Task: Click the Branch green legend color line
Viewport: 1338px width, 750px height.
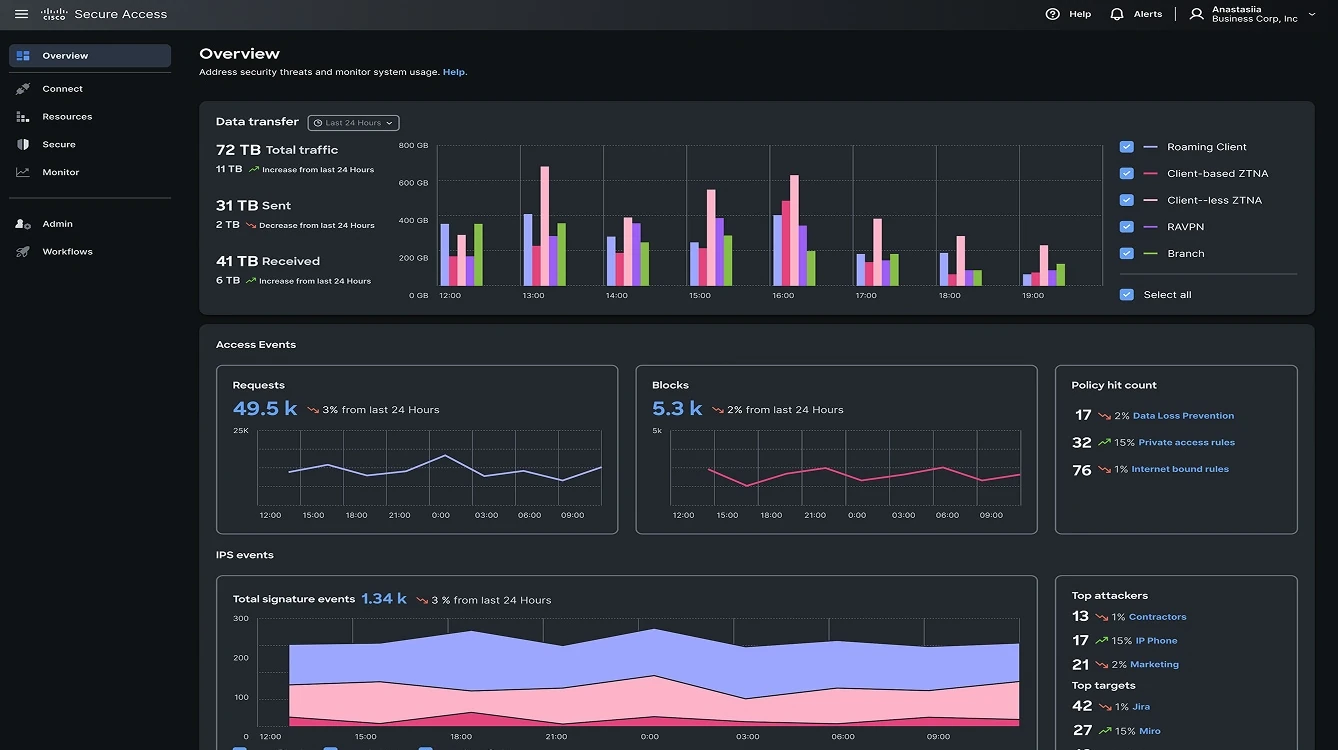Action: click(x=1150, y=254)
